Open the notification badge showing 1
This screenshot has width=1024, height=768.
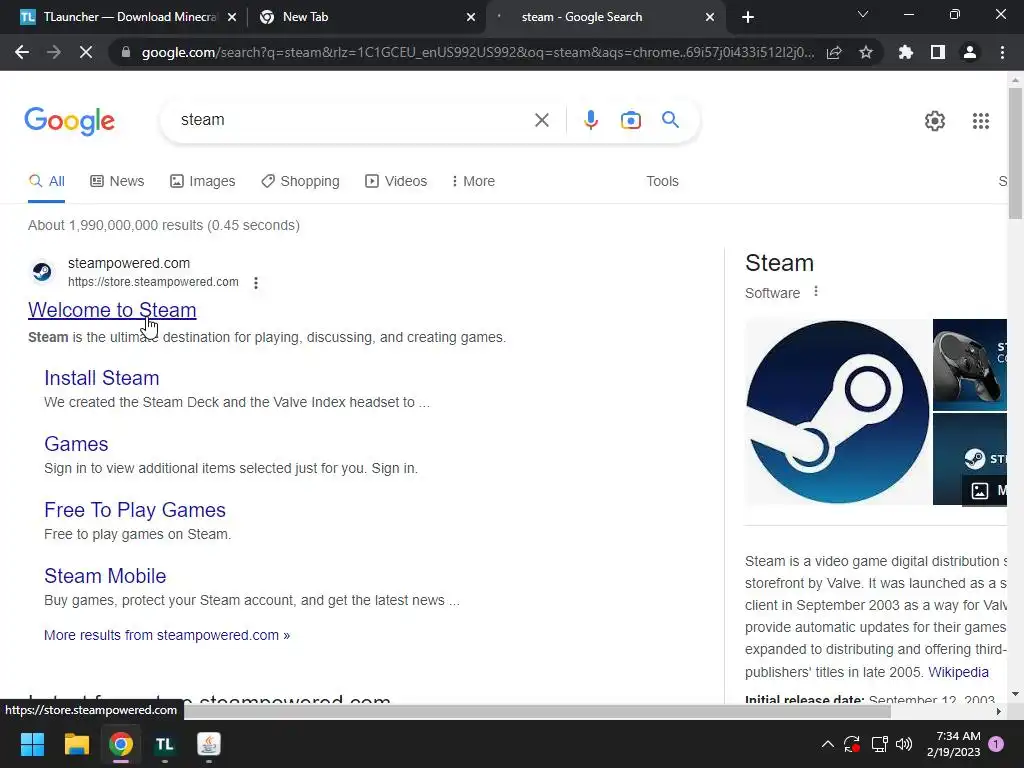coord(996,744)
